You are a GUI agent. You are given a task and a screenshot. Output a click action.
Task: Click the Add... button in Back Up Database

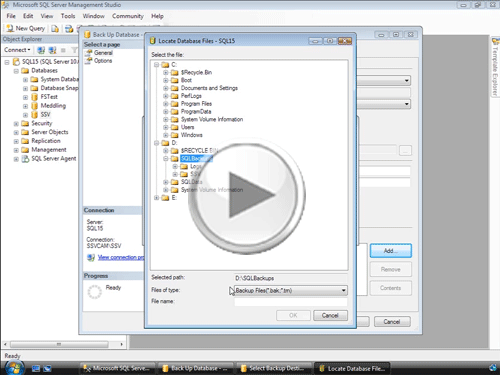coord(390,251)
